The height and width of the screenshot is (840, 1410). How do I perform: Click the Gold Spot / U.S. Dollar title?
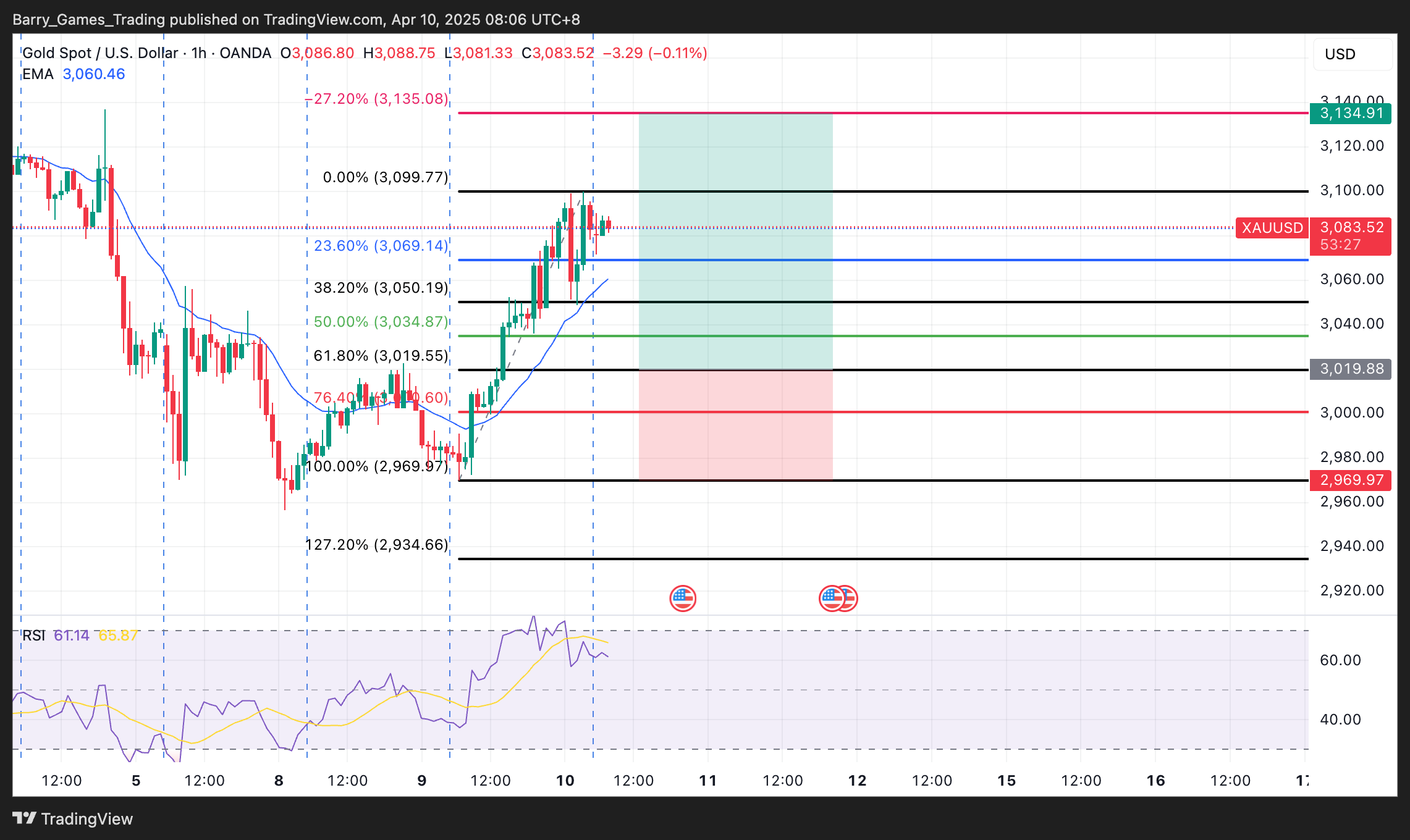pyautogui.click(x=100, y=53)
